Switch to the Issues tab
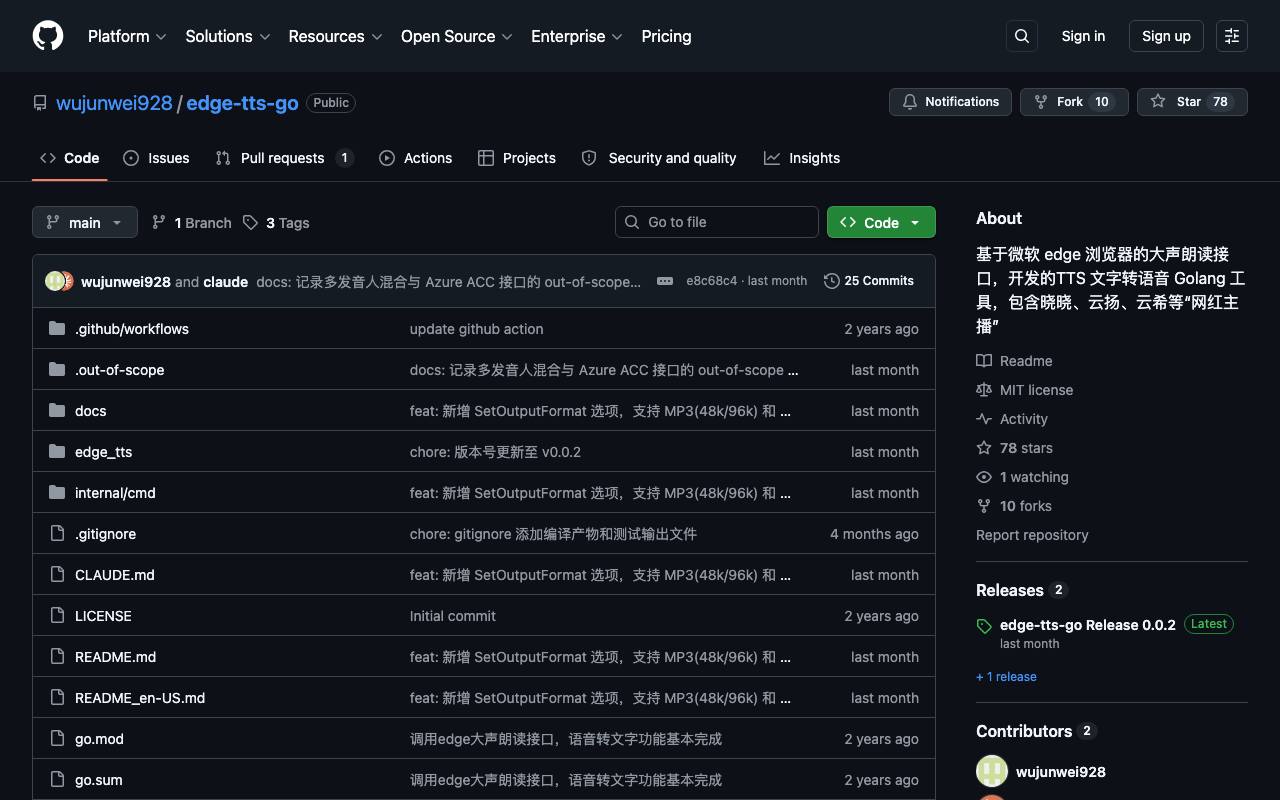 [x=156, y=158]
